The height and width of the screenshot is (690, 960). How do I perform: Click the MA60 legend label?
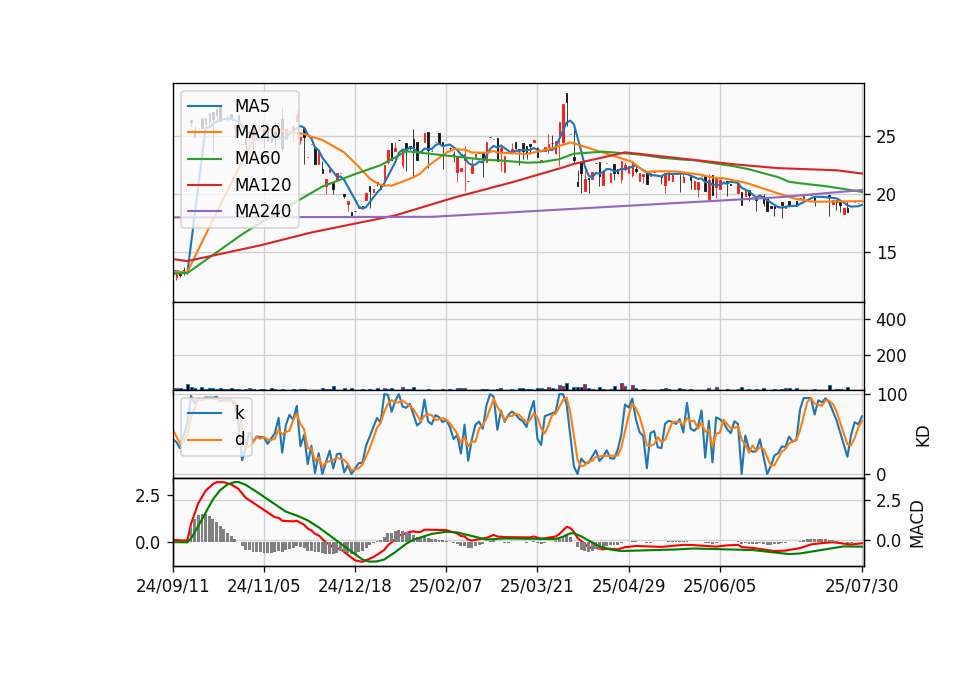[x=258, y=159]
